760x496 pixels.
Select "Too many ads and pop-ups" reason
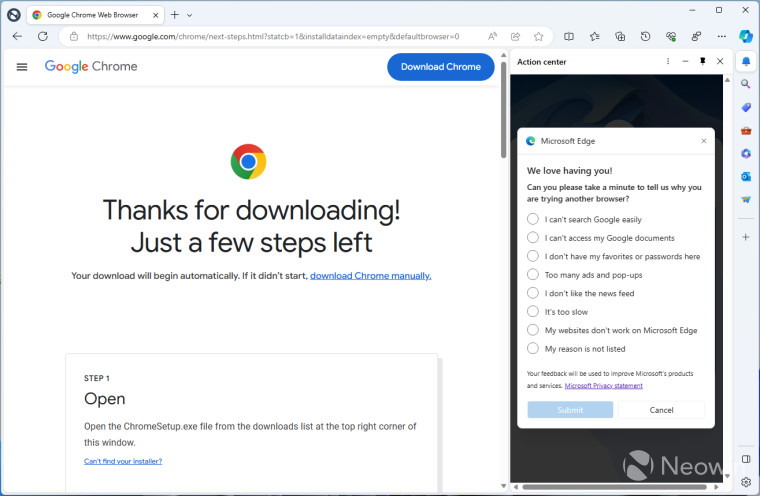[x=533, y=275]
